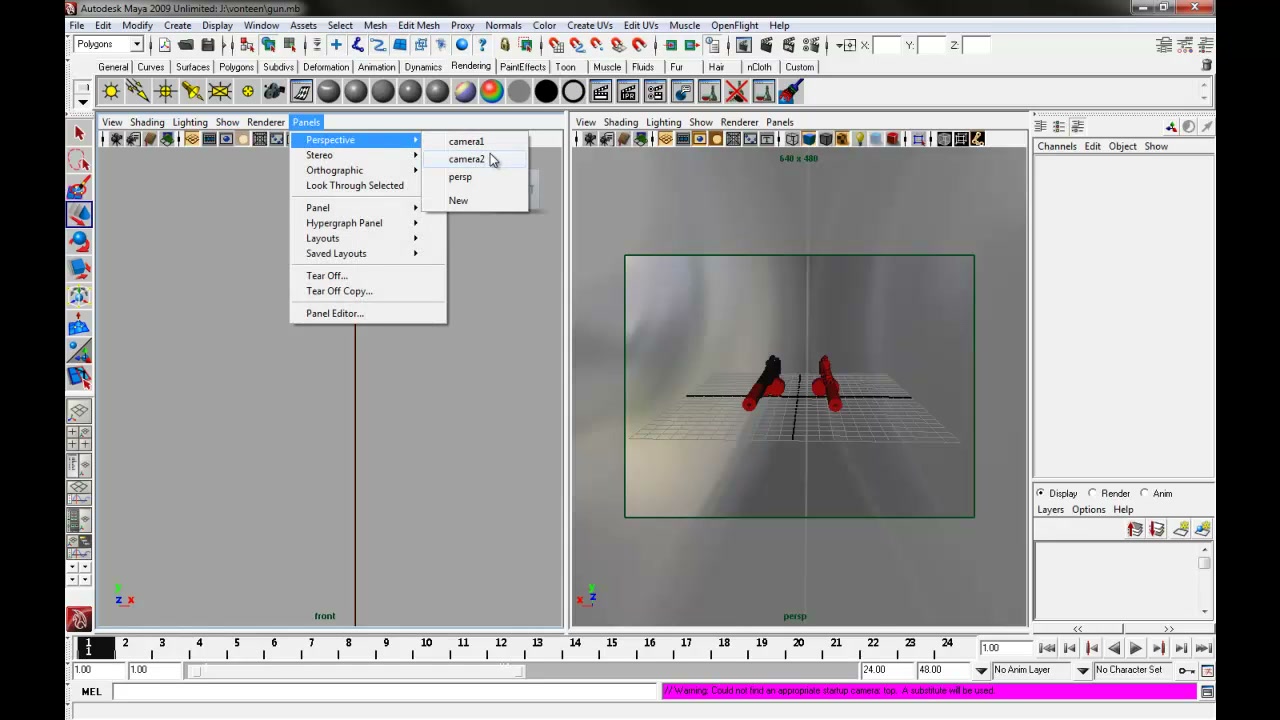Image resolution: width=1280 pixels, height=720 pixels.
Task: Click Panel Editor... menu entry
Action: click(335, 313)
